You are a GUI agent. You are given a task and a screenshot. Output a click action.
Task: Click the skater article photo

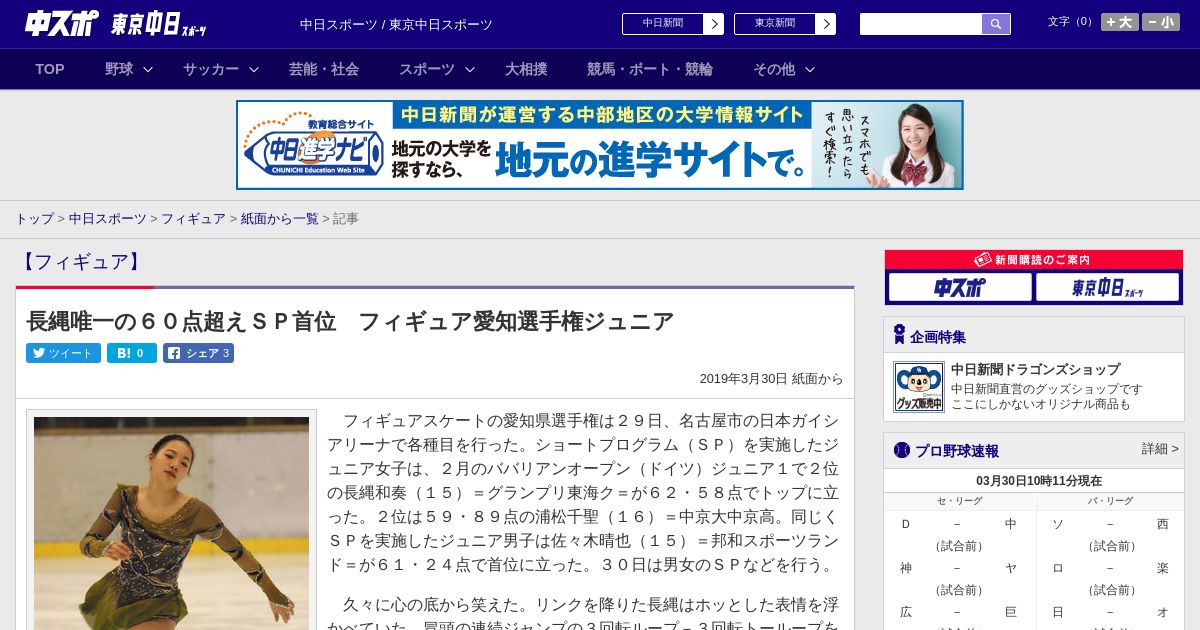(171, 523)
